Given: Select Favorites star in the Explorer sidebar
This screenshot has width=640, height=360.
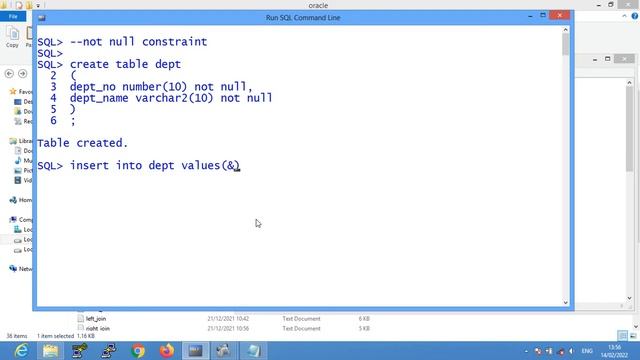Looking at the screenshot, I should [x=13, y=91].
